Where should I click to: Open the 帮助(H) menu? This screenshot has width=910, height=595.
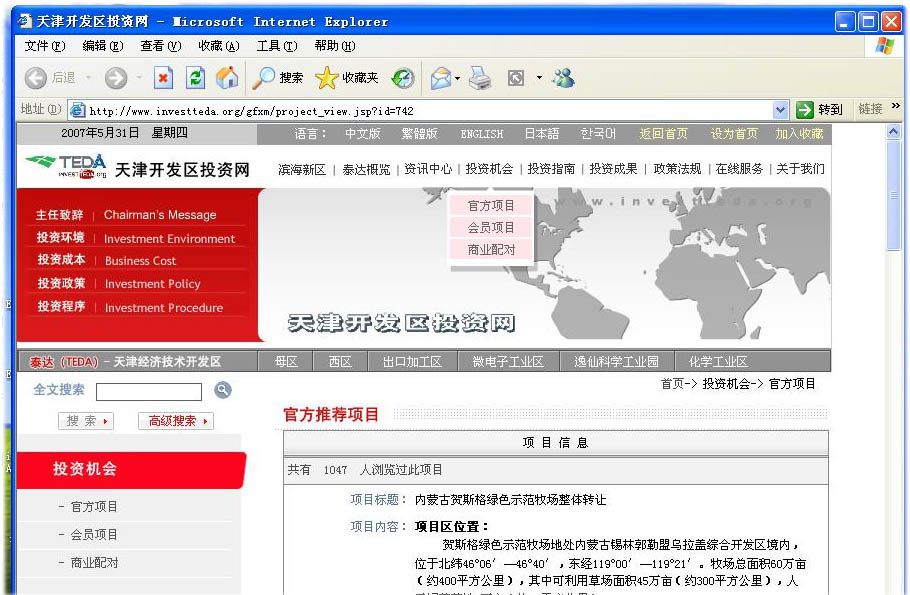[x=335, y=46]
